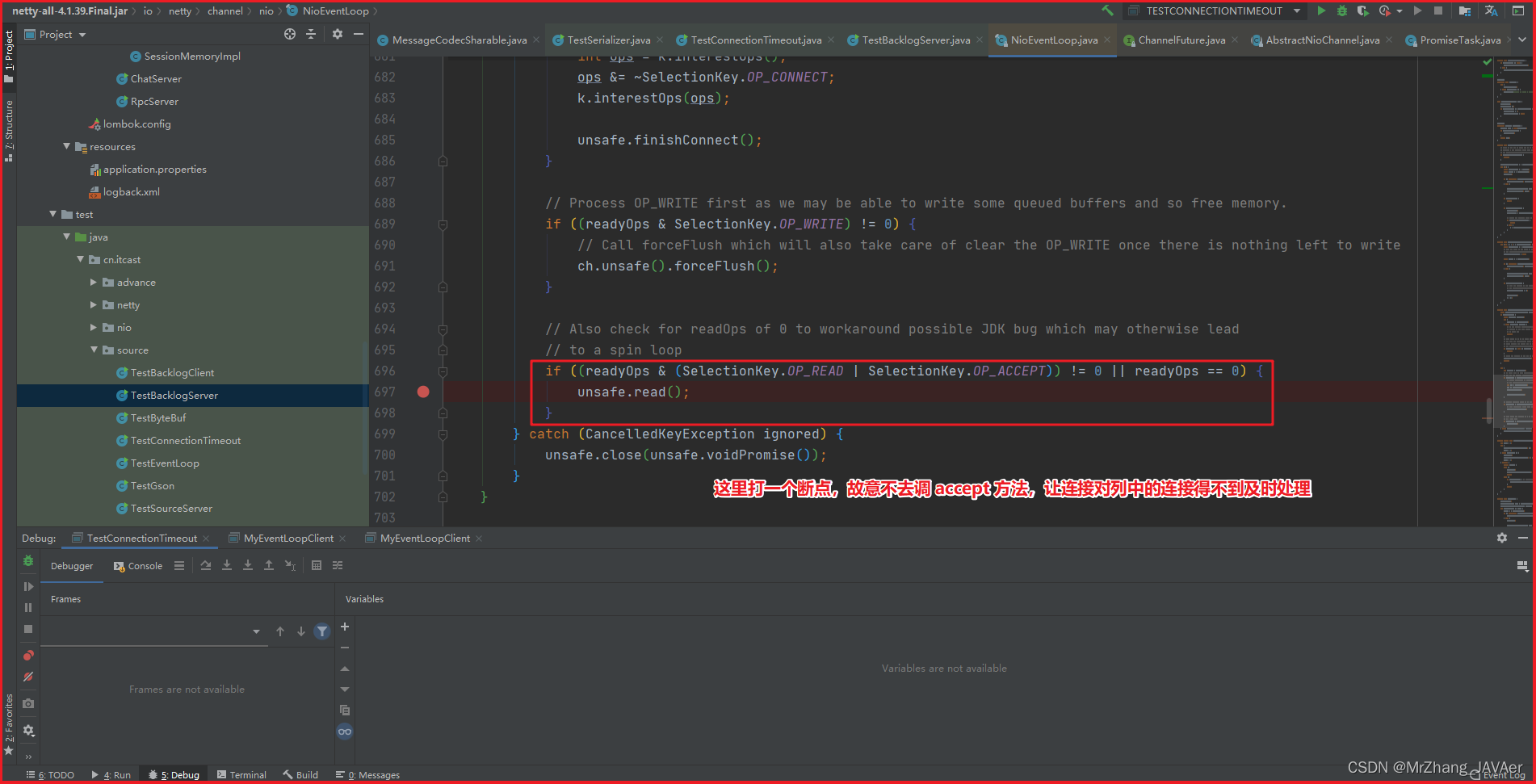Screen dimensions: 1536x784
Task: Open the 4: Run tool window
Action: tap(111, 774)
